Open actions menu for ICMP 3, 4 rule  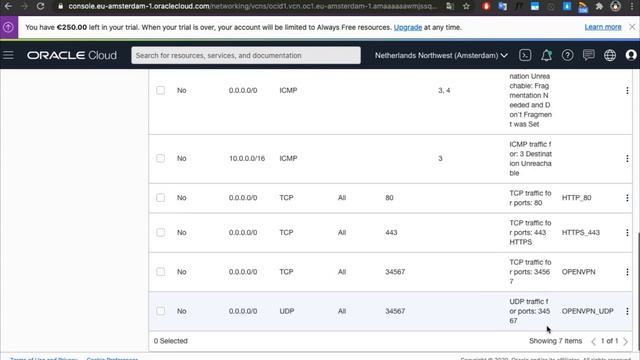pyautogui.click(x=627, y=91)
